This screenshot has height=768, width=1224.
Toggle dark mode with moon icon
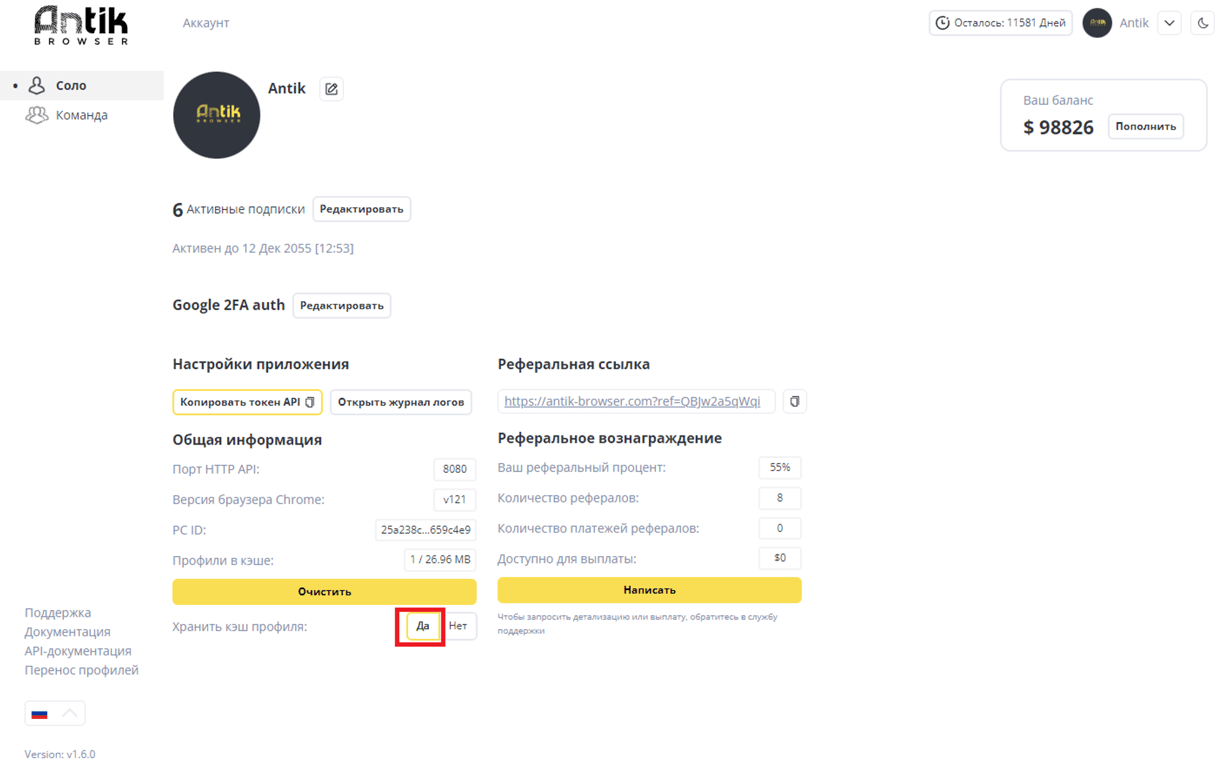1203,23
